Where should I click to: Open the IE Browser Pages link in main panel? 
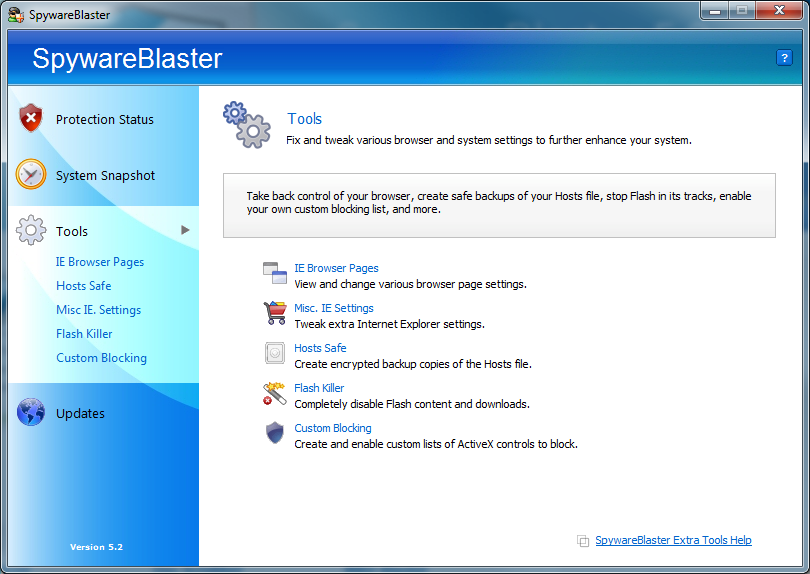[336, 268]
